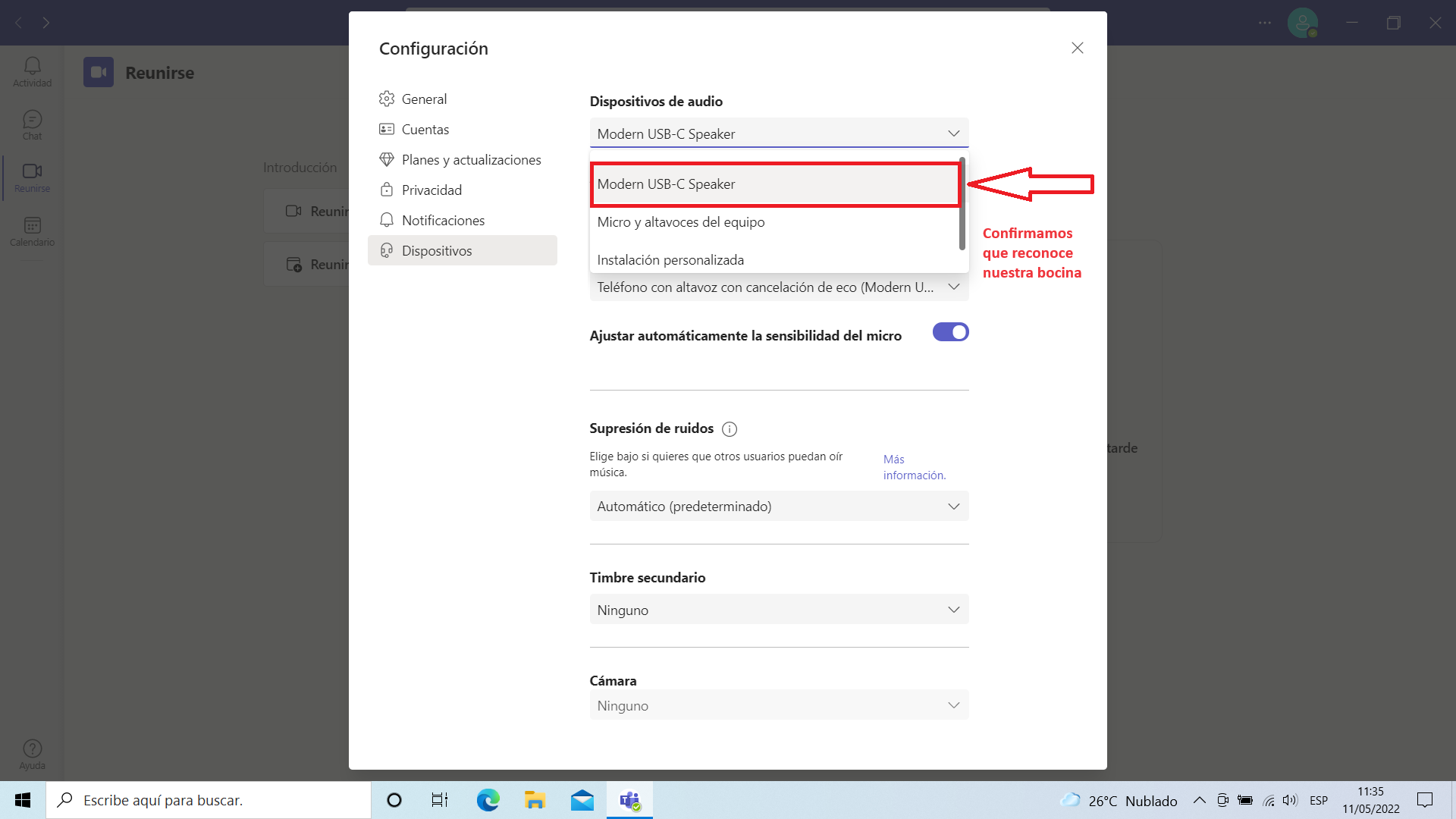This screenshot has width=1456, height=819.
Task: Open the Privacidad settings section
Action: [431, 190]
